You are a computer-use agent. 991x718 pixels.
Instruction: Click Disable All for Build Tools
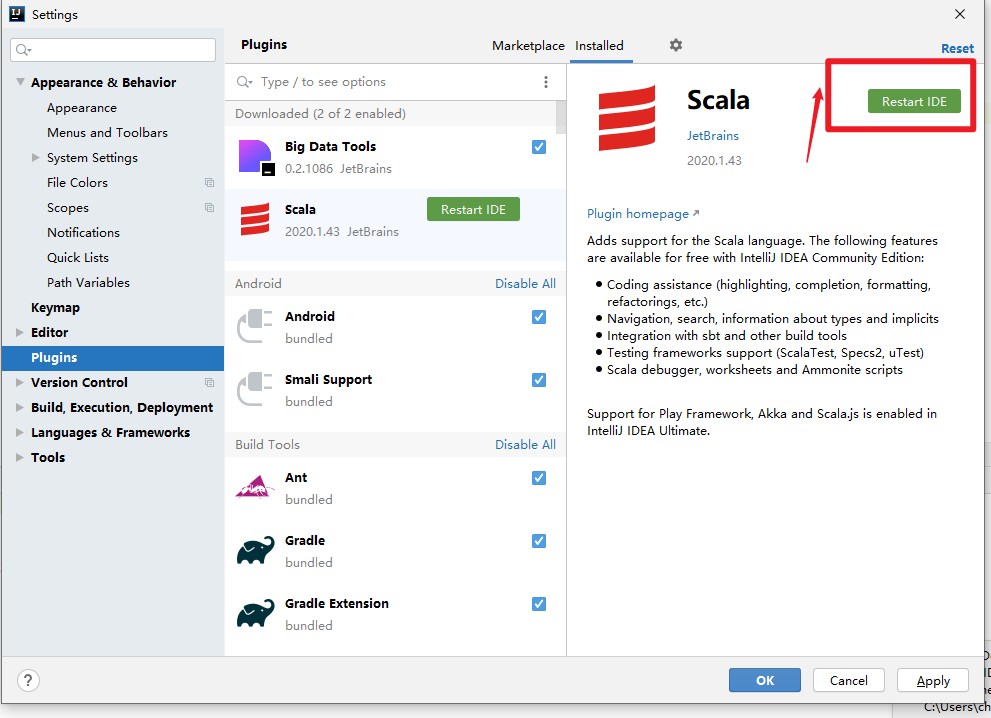point(525,445)
